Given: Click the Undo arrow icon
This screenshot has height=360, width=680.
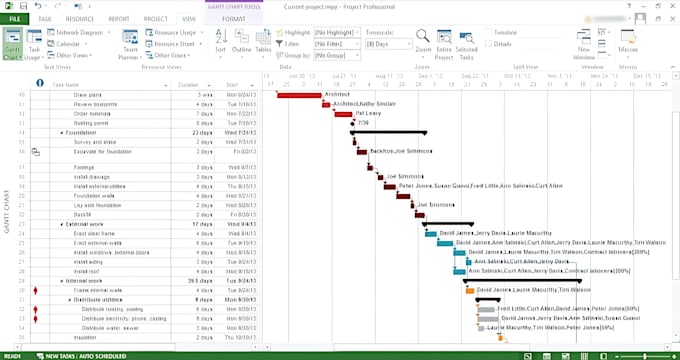Looking at the screenshot, I should 38,6.
